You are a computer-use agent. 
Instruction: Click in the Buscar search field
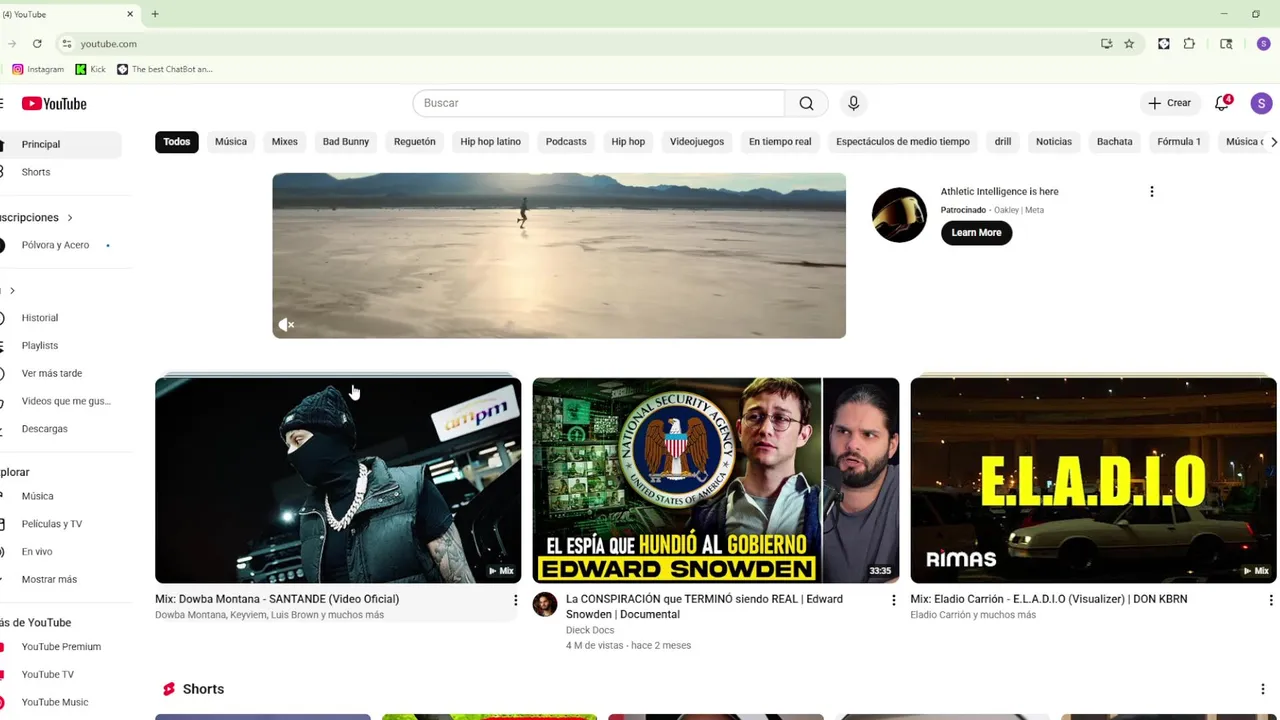pos(598,103)
